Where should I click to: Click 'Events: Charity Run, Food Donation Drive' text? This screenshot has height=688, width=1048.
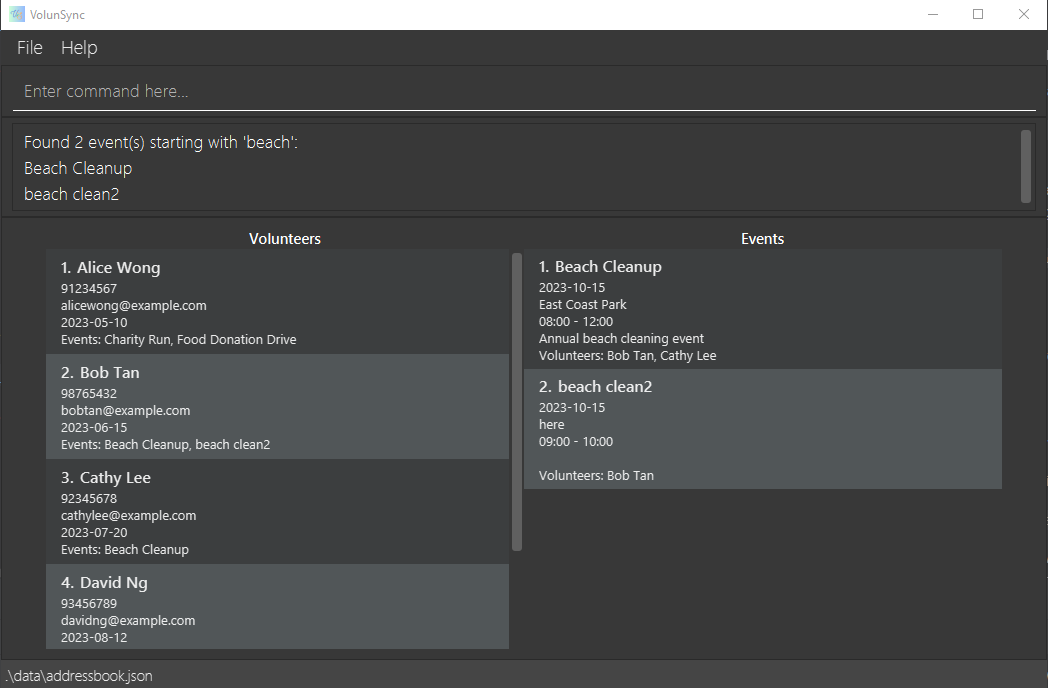[178, 340]
